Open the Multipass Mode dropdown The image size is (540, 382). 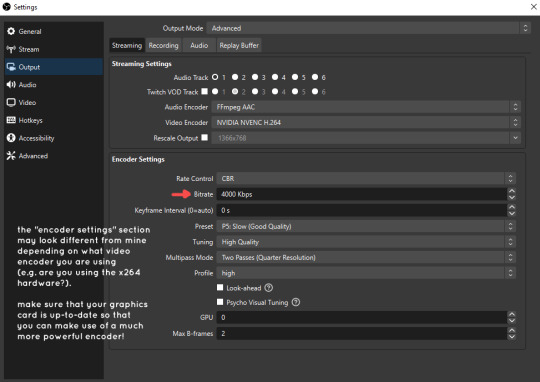tap(366, 257)
